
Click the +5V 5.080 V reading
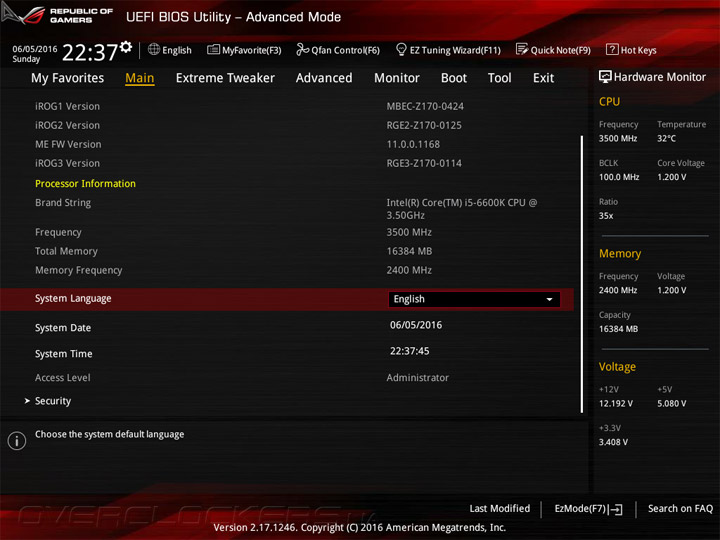[671, 404]
